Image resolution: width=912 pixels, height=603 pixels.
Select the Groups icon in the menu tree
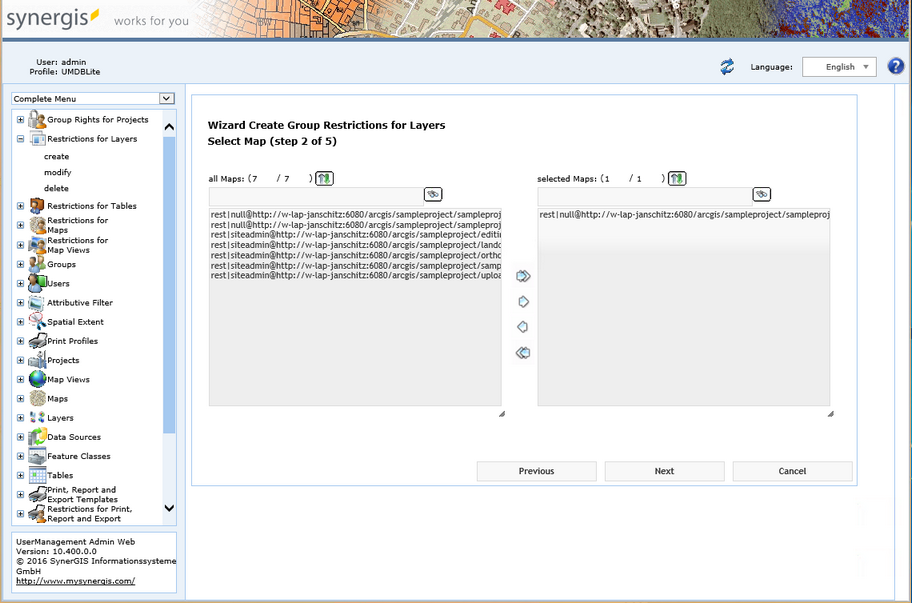(x=36, y=265)
